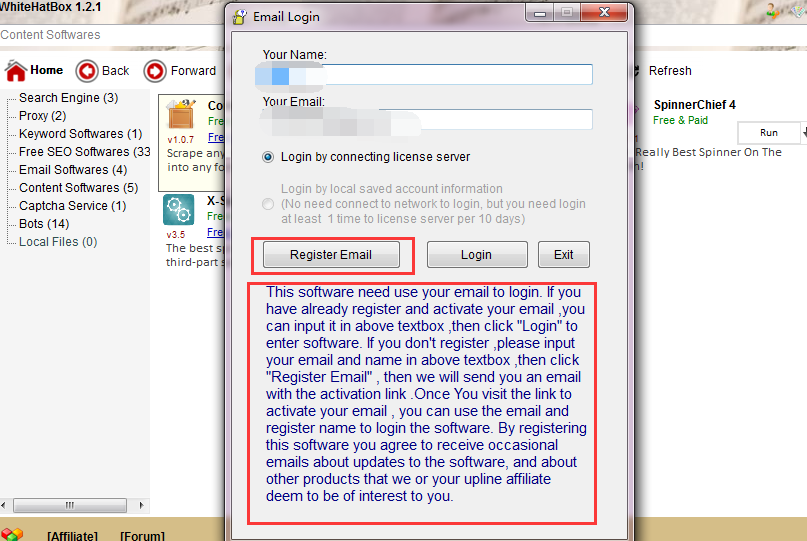Click the user account icon at top right
The image size is (807, 541).
coord(773,11)
